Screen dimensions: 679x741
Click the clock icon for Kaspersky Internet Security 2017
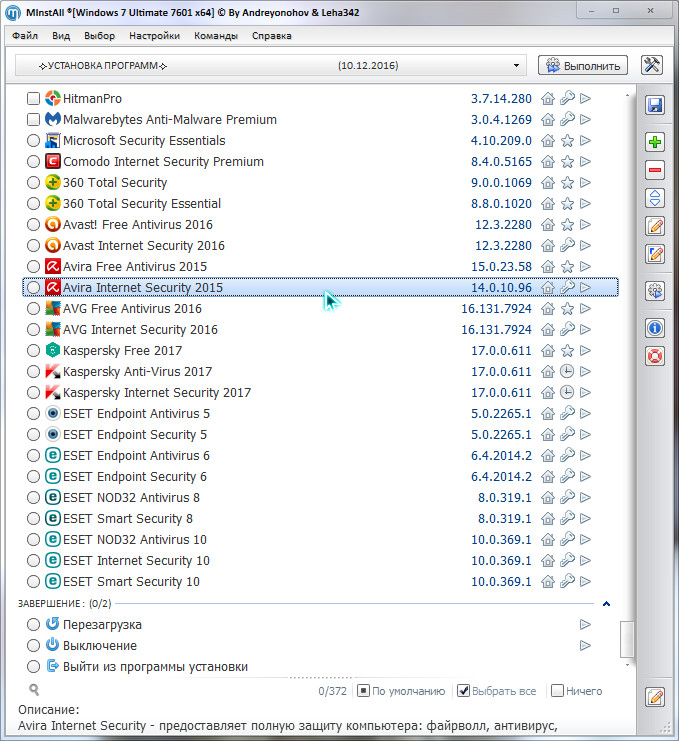pos(567,392)
